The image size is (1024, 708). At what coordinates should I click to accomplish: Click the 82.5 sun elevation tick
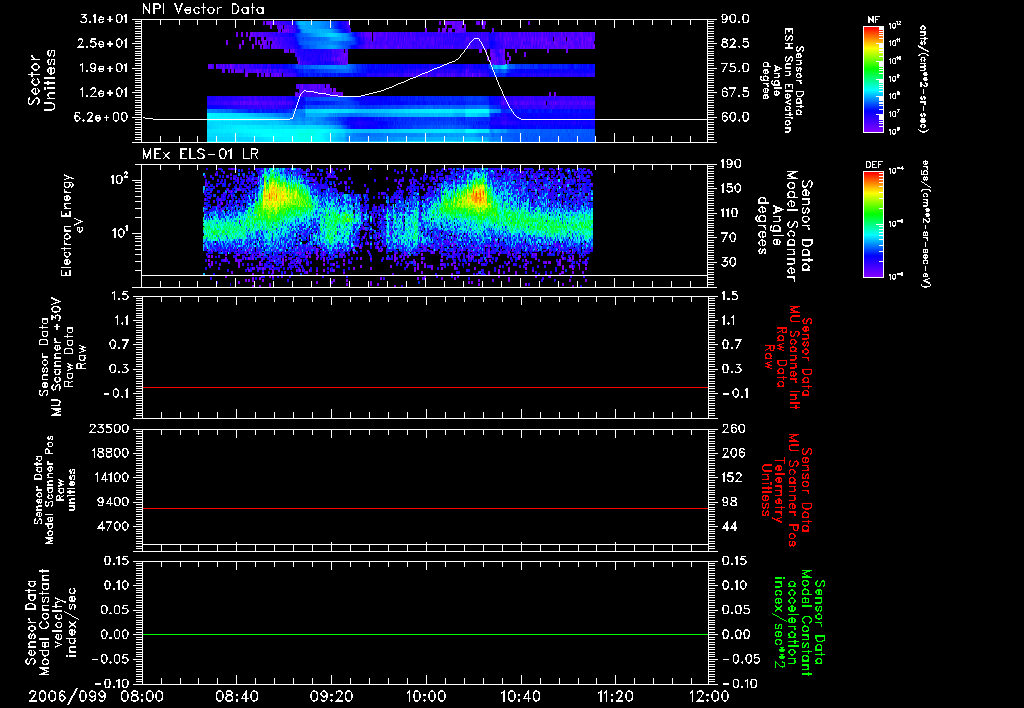coord(735,44)
